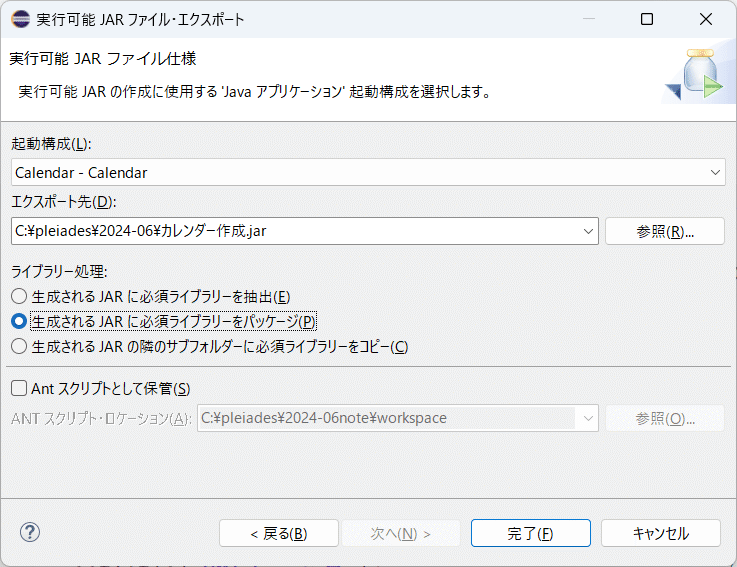Close the JAR export dialog
The image size is (737, 567).
pyautogui.click(x=706, y=19)
